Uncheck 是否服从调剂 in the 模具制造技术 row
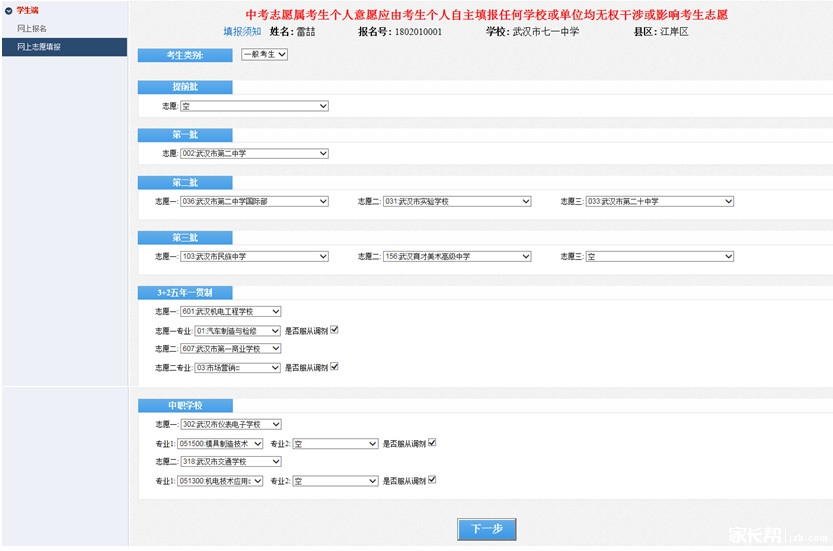 point(432,443)
